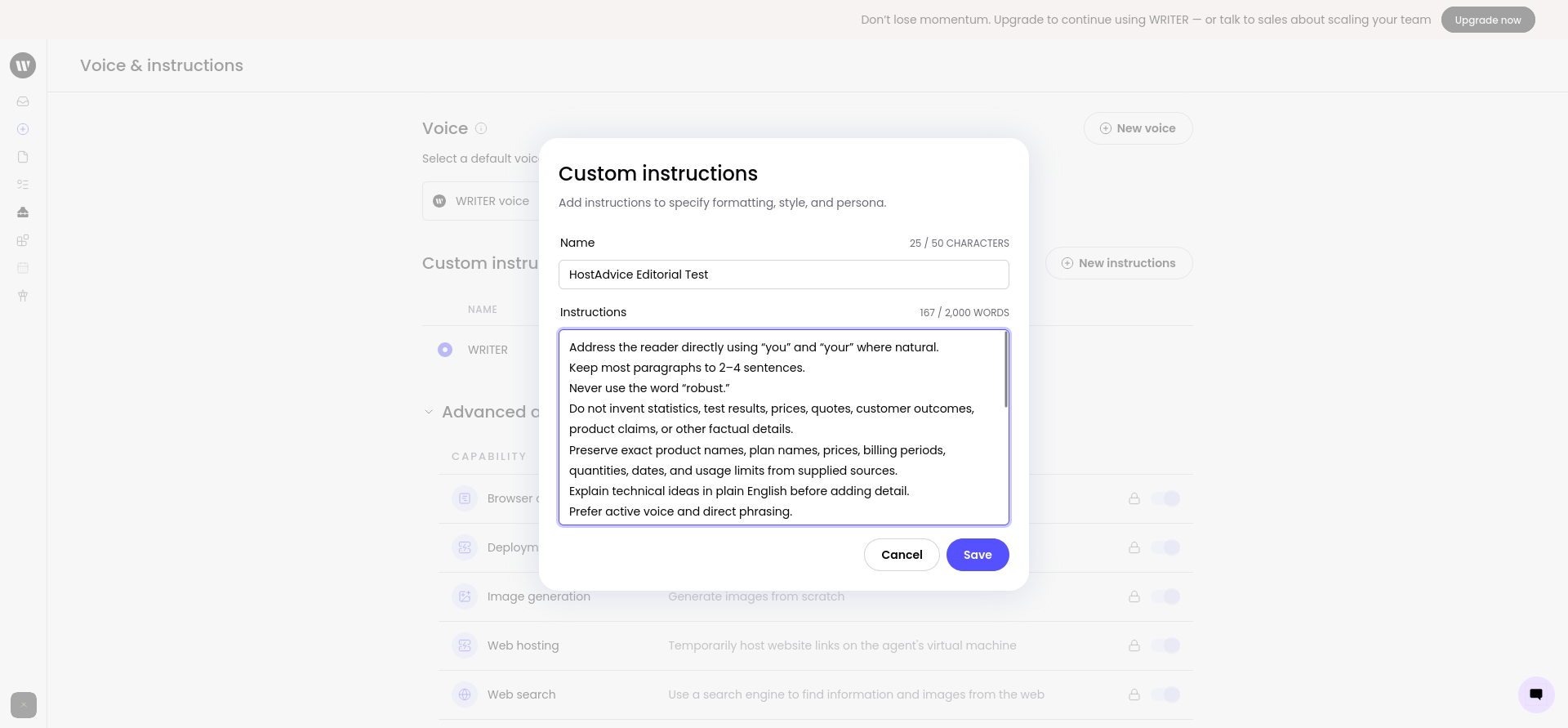Click the "Generate images from scratch" description

click(x=756, y=596)
